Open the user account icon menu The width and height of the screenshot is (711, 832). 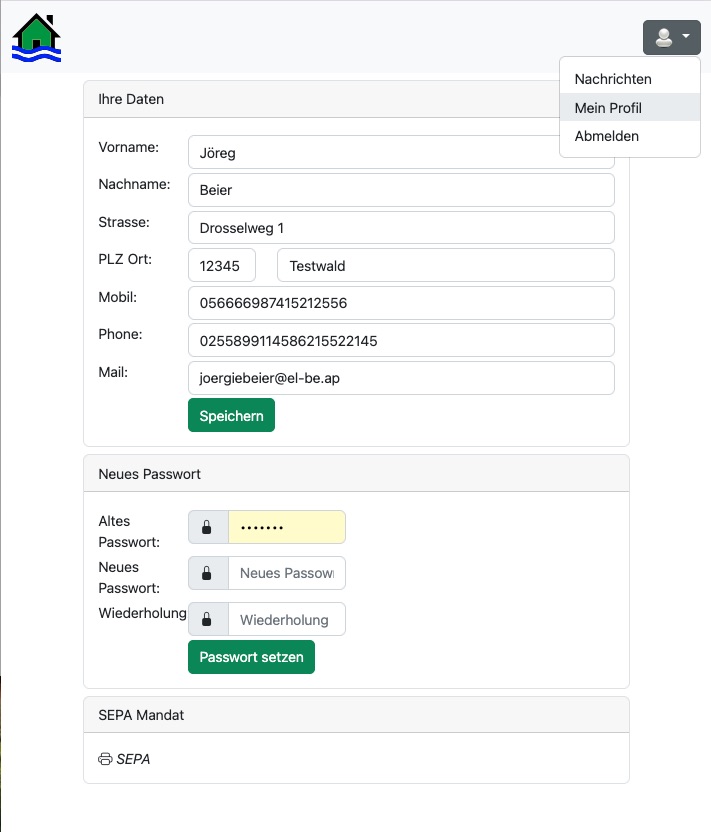click(x=665, y=37)
